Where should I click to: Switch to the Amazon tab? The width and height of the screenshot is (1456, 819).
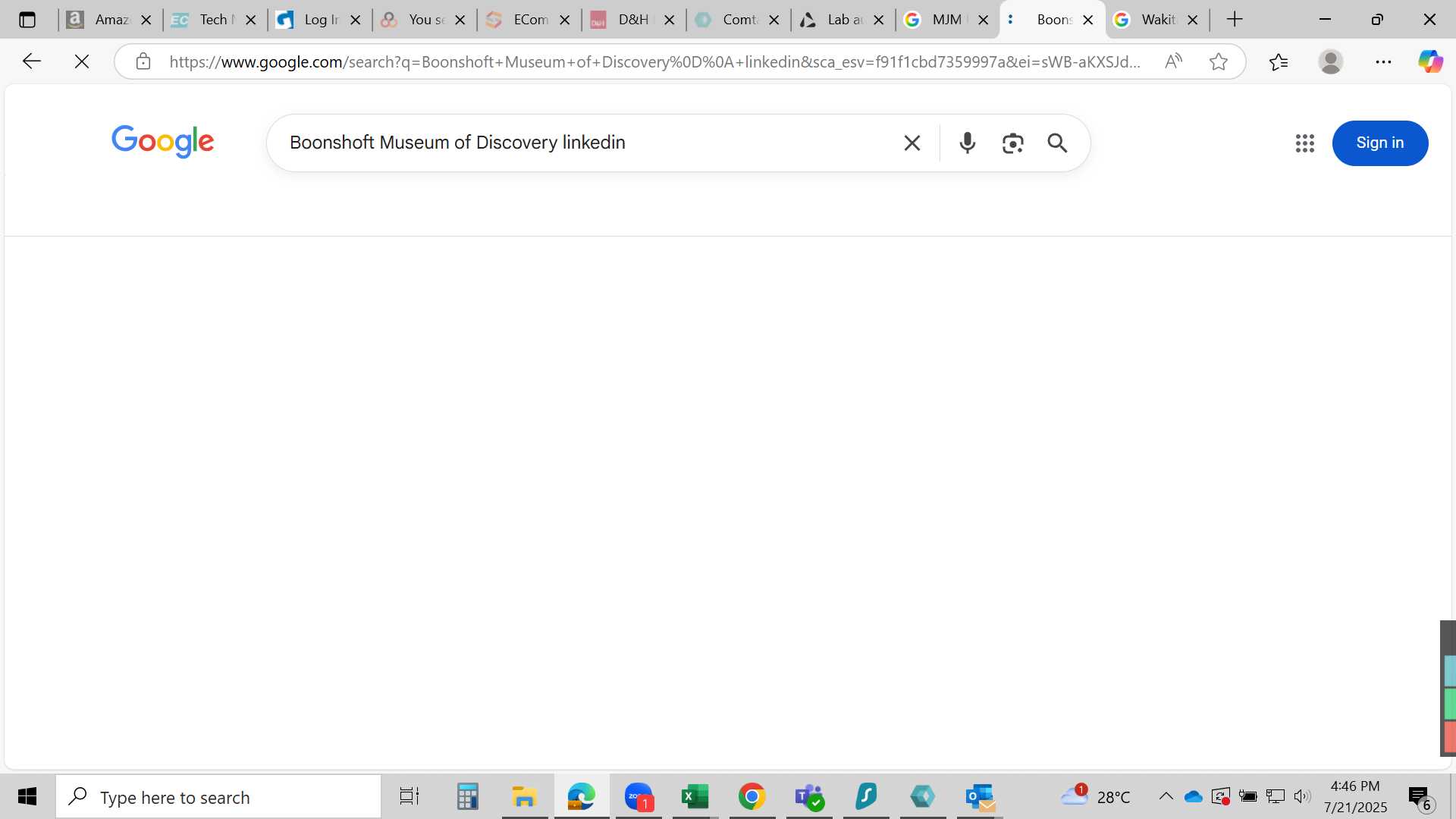110,20
